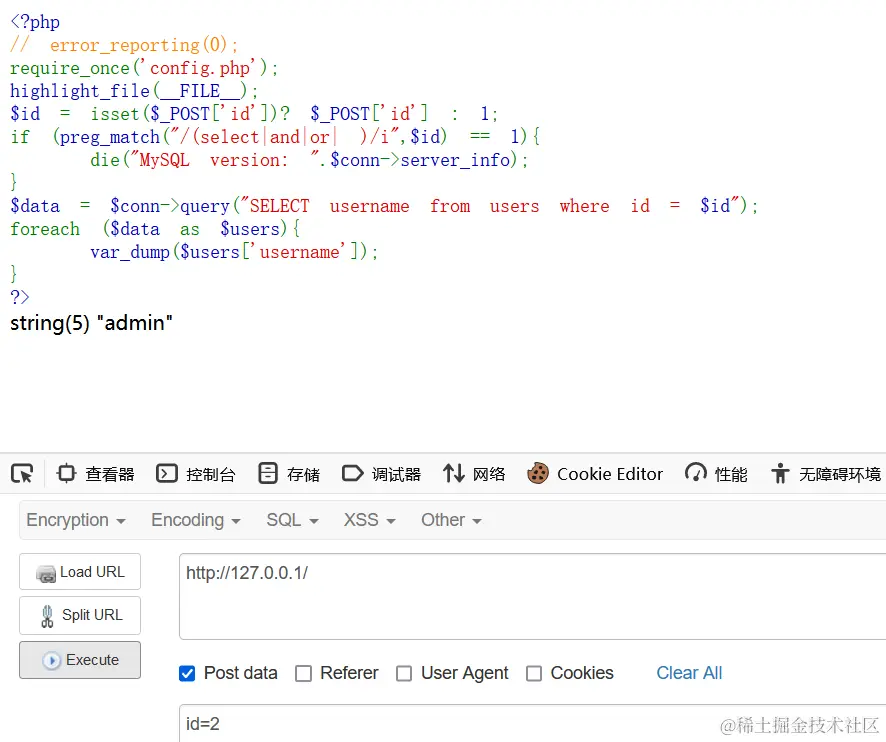Switch to the 性能 performance tab

716,474
